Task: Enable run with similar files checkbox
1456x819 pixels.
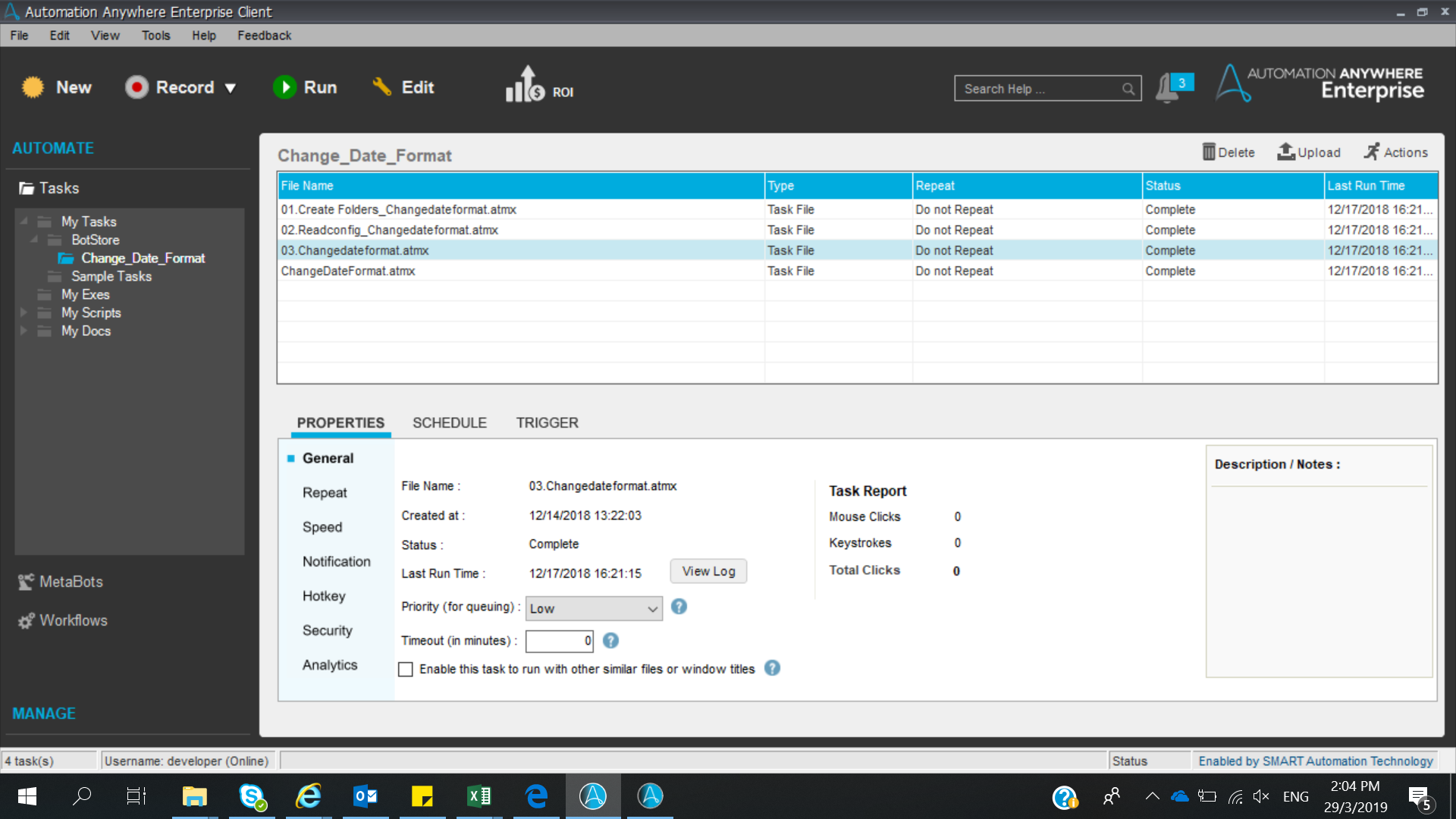Action: pos(406,670)
